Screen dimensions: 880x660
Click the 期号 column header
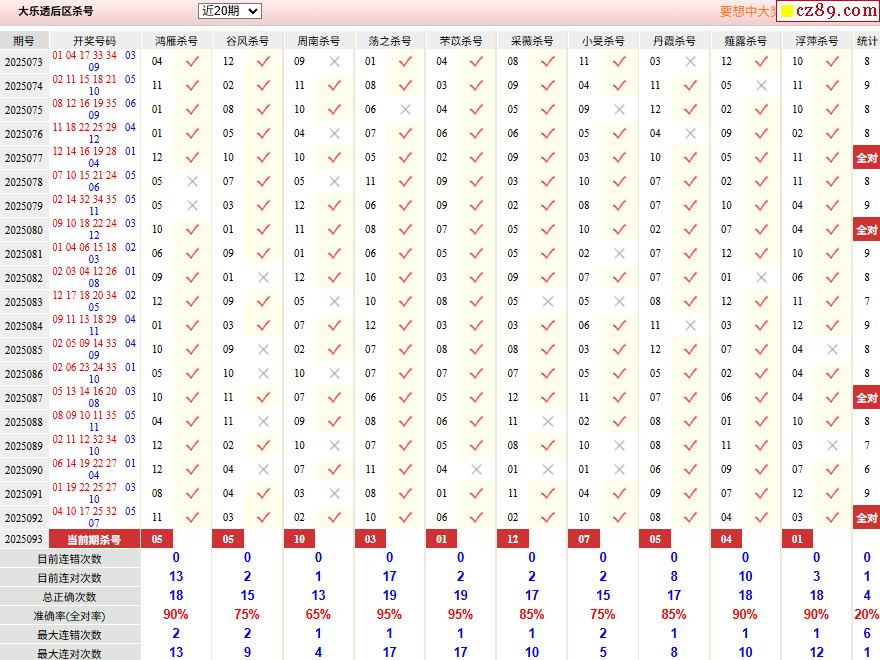24,41
